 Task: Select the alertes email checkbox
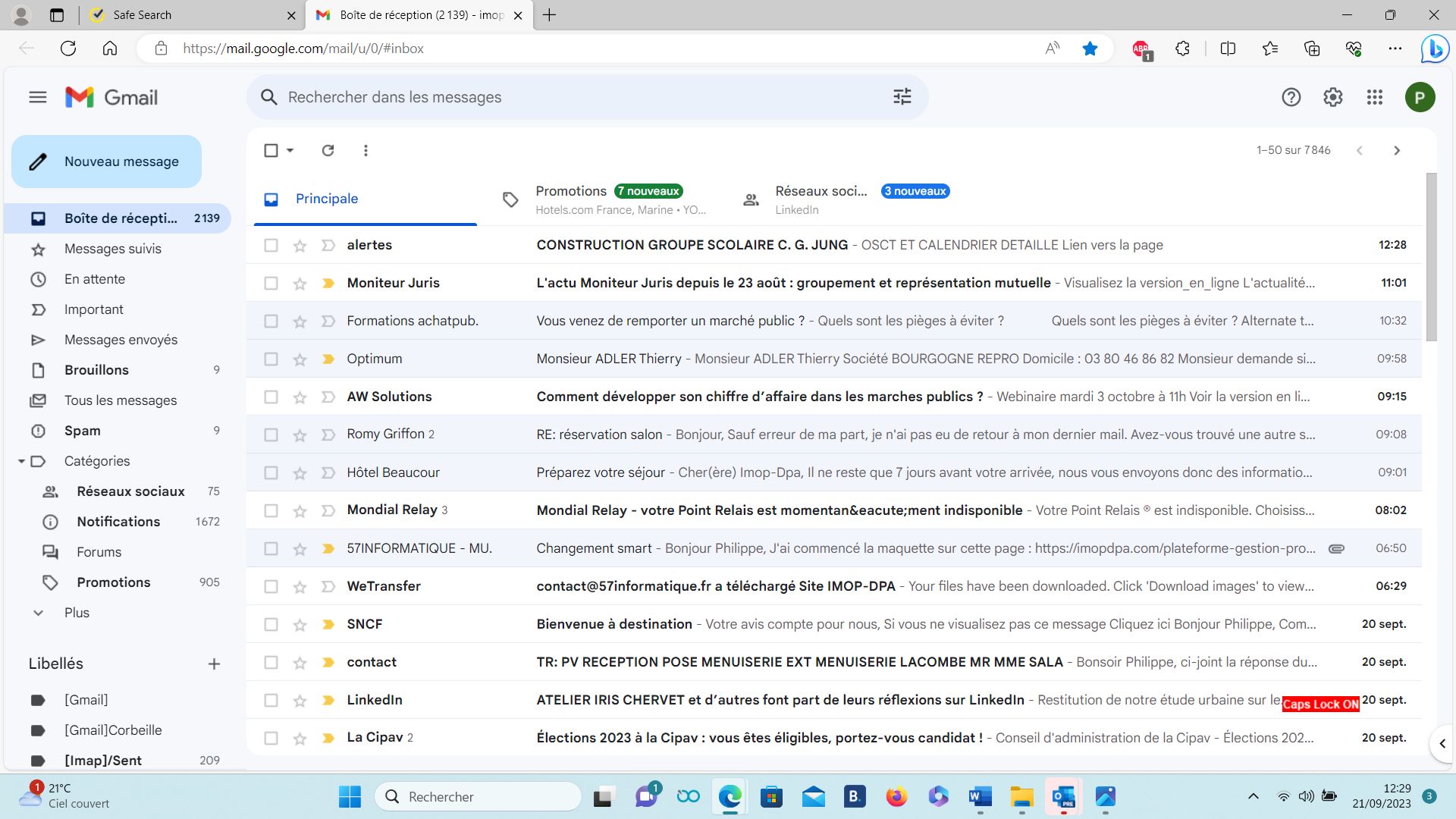[x=271, y=245]
